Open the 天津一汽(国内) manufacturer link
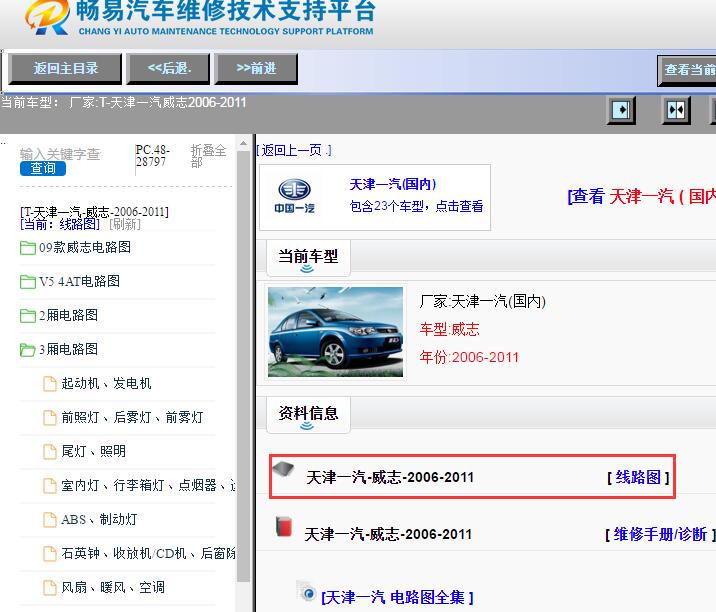716x612 pixels. 393,184
